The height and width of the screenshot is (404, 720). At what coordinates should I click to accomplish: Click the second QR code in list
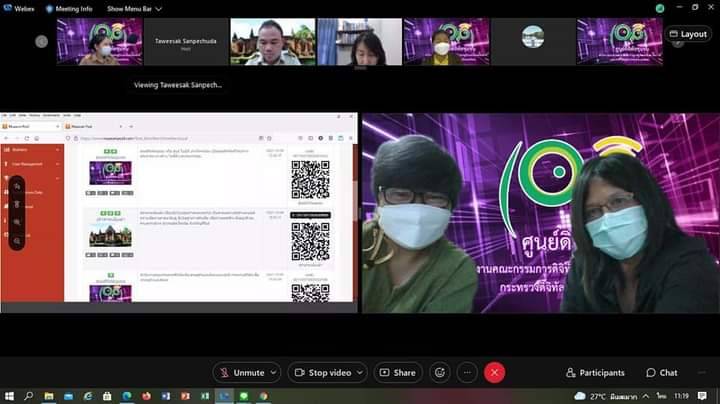click(x=310, y=241)
